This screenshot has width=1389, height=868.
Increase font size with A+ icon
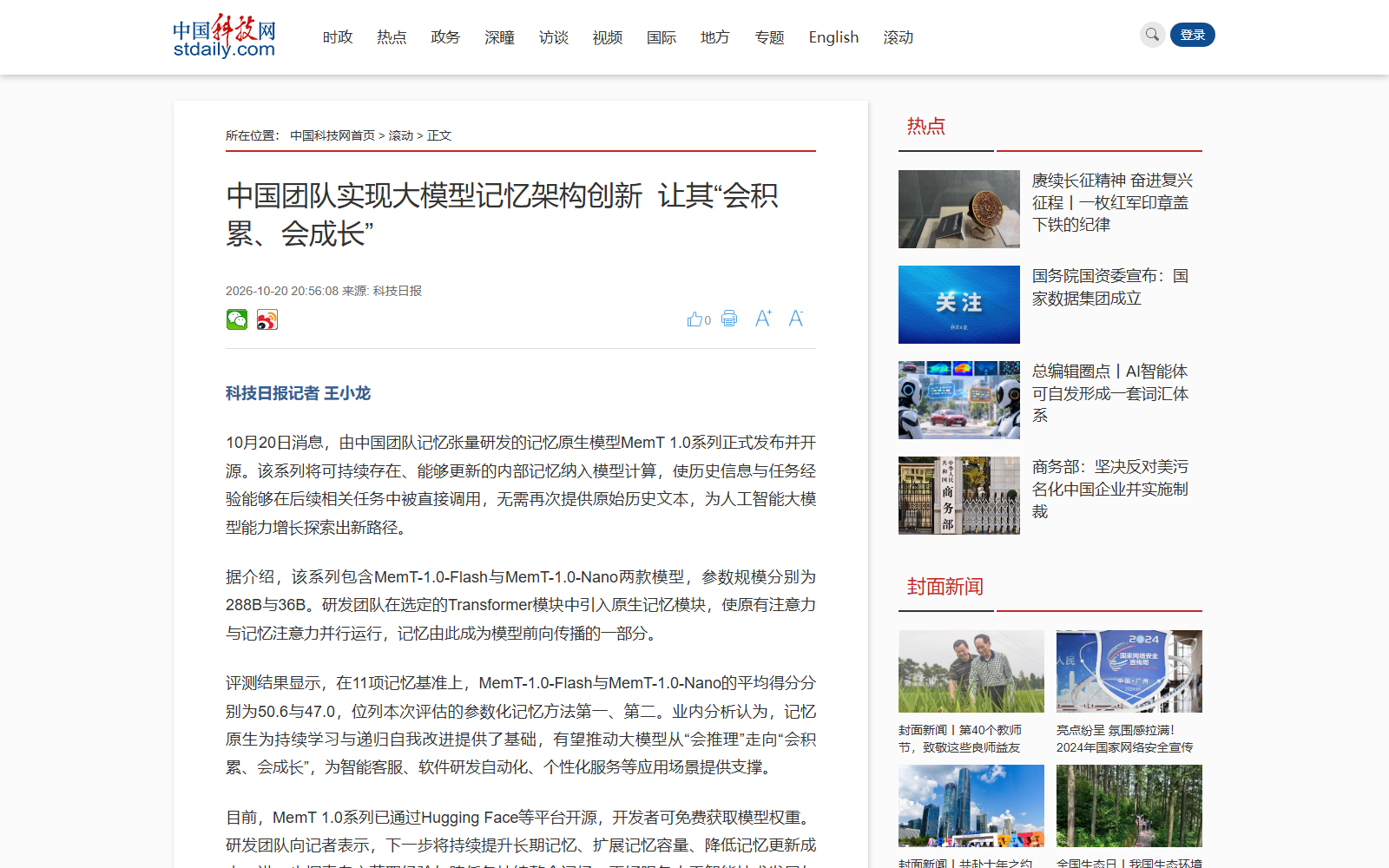[763, 319]
